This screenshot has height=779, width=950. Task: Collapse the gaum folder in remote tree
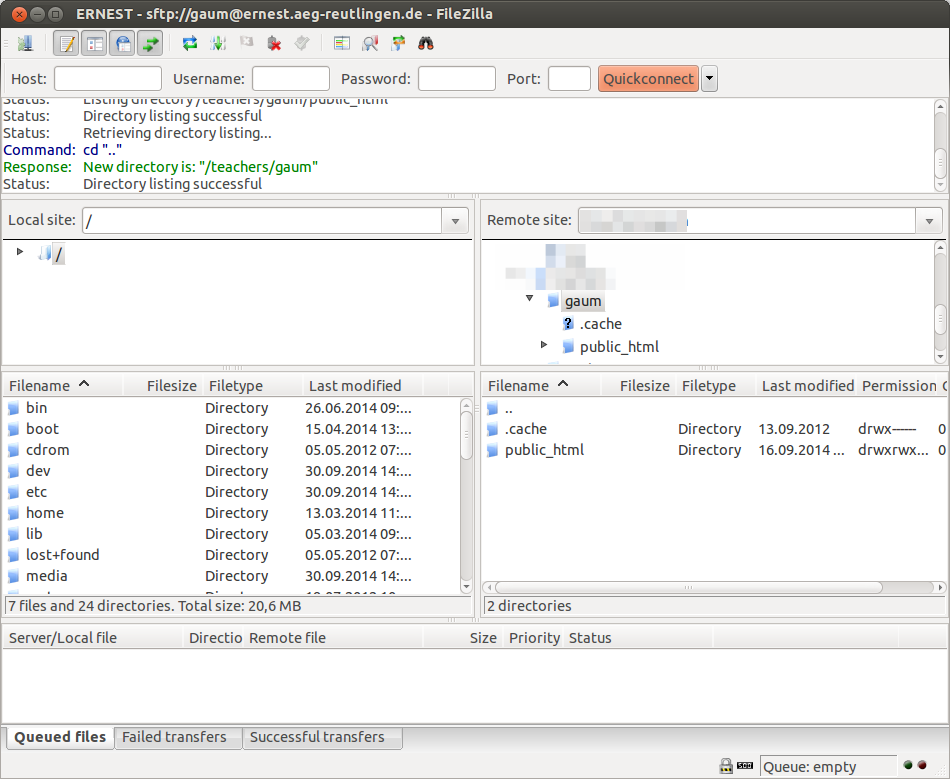tap(529, 300)
